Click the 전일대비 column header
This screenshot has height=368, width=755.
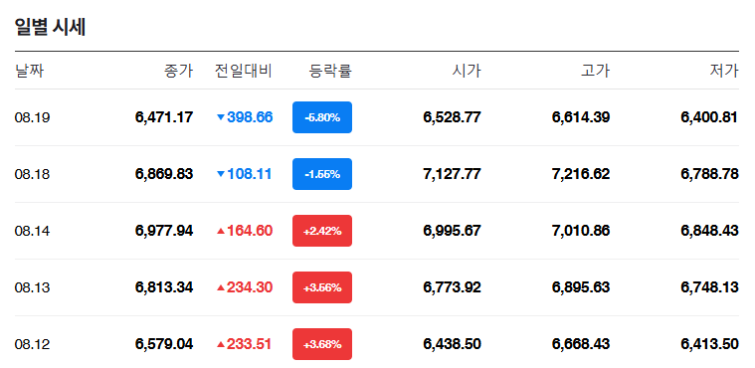pos(244,71)
